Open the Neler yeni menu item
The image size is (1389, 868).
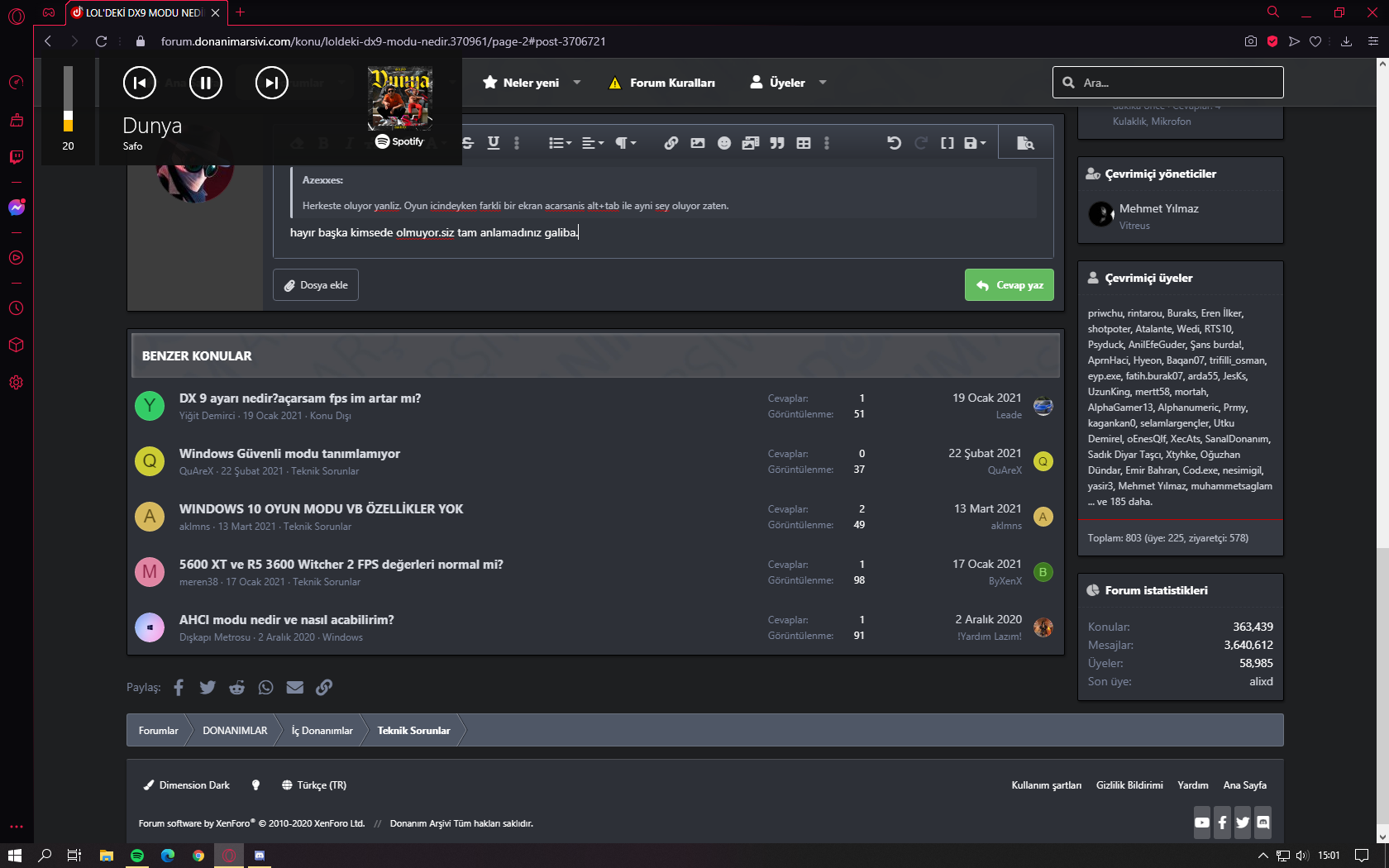[521, 83]
